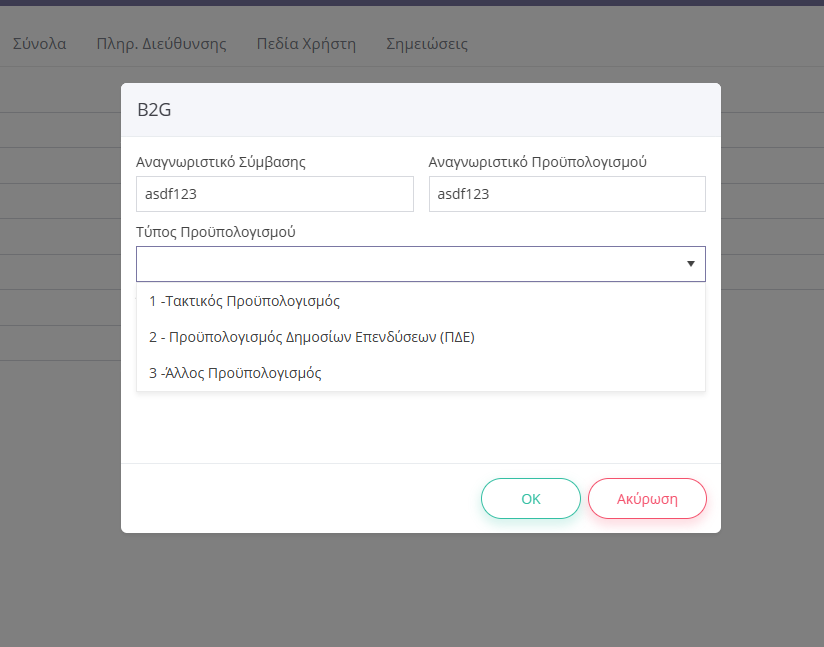
Task: Click the Αναγνωριστικό Σύμβασης label
Action: click(221, 162)
